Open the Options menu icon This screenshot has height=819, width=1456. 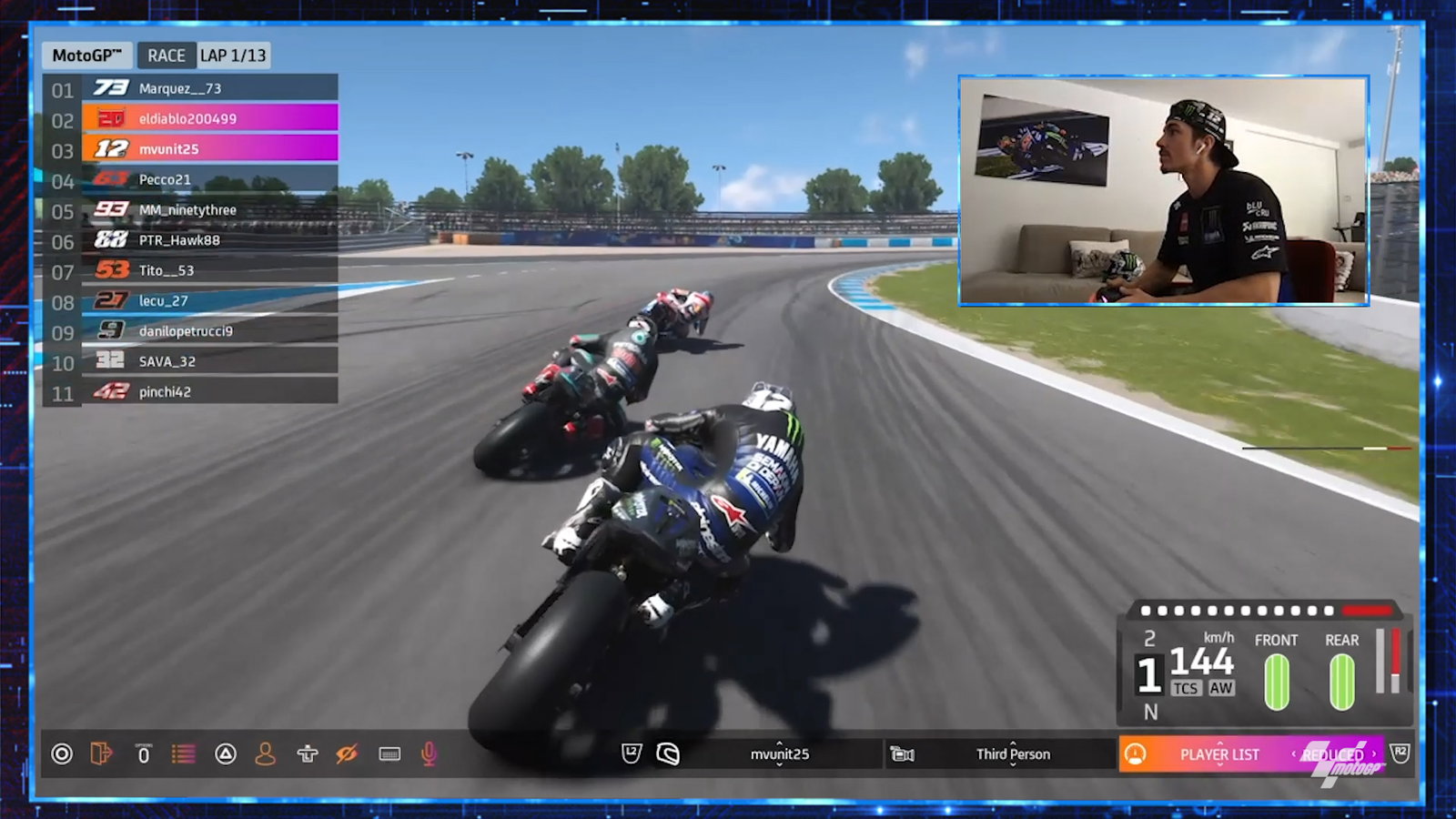coord(144,753)
